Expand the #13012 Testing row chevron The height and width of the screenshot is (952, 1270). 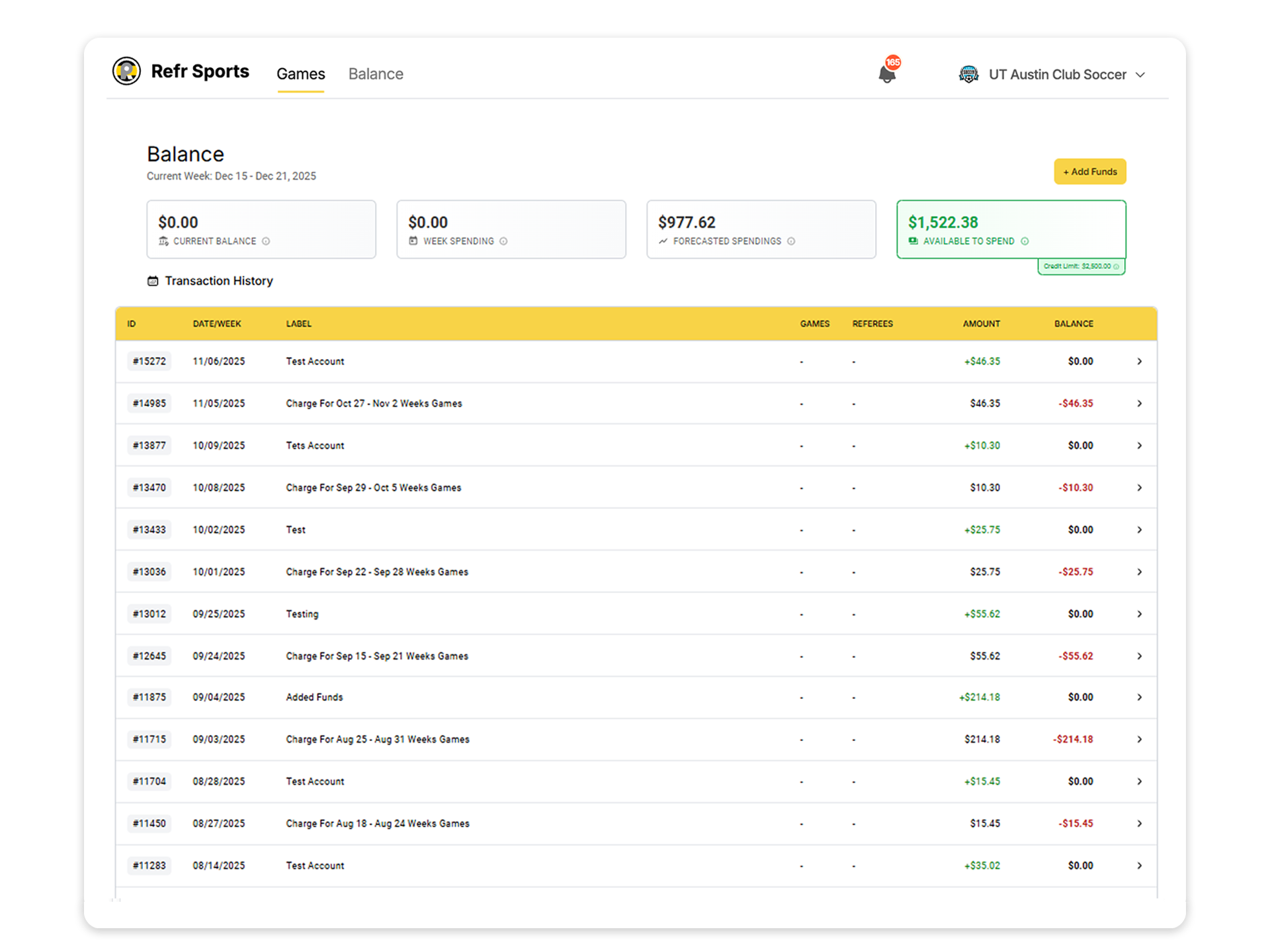(x=1139, y=614)
